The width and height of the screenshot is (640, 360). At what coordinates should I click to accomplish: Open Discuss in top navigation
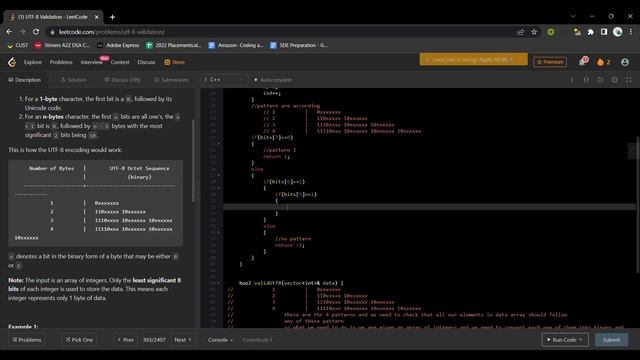tap(146, 62)
